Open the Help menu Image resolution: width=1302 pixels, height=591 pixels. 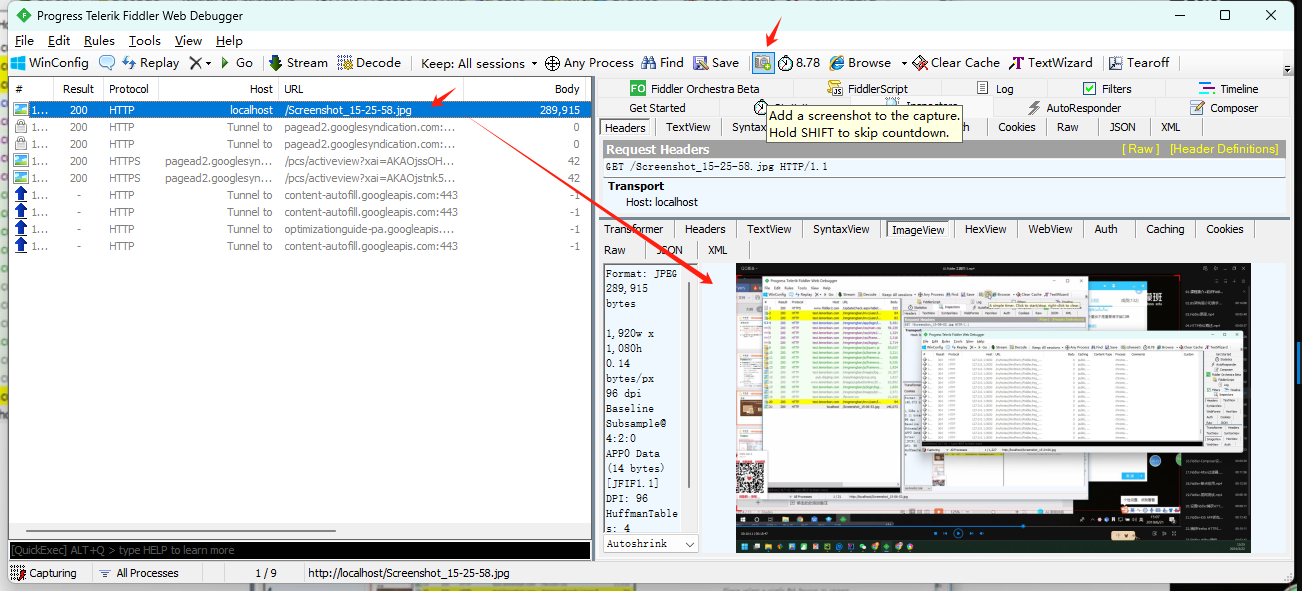tap(229, 41)
